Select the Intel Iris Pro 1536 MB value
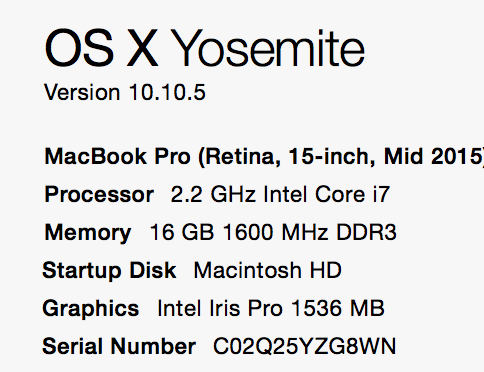The image size is (484, 372). click(x=271, y=308)
